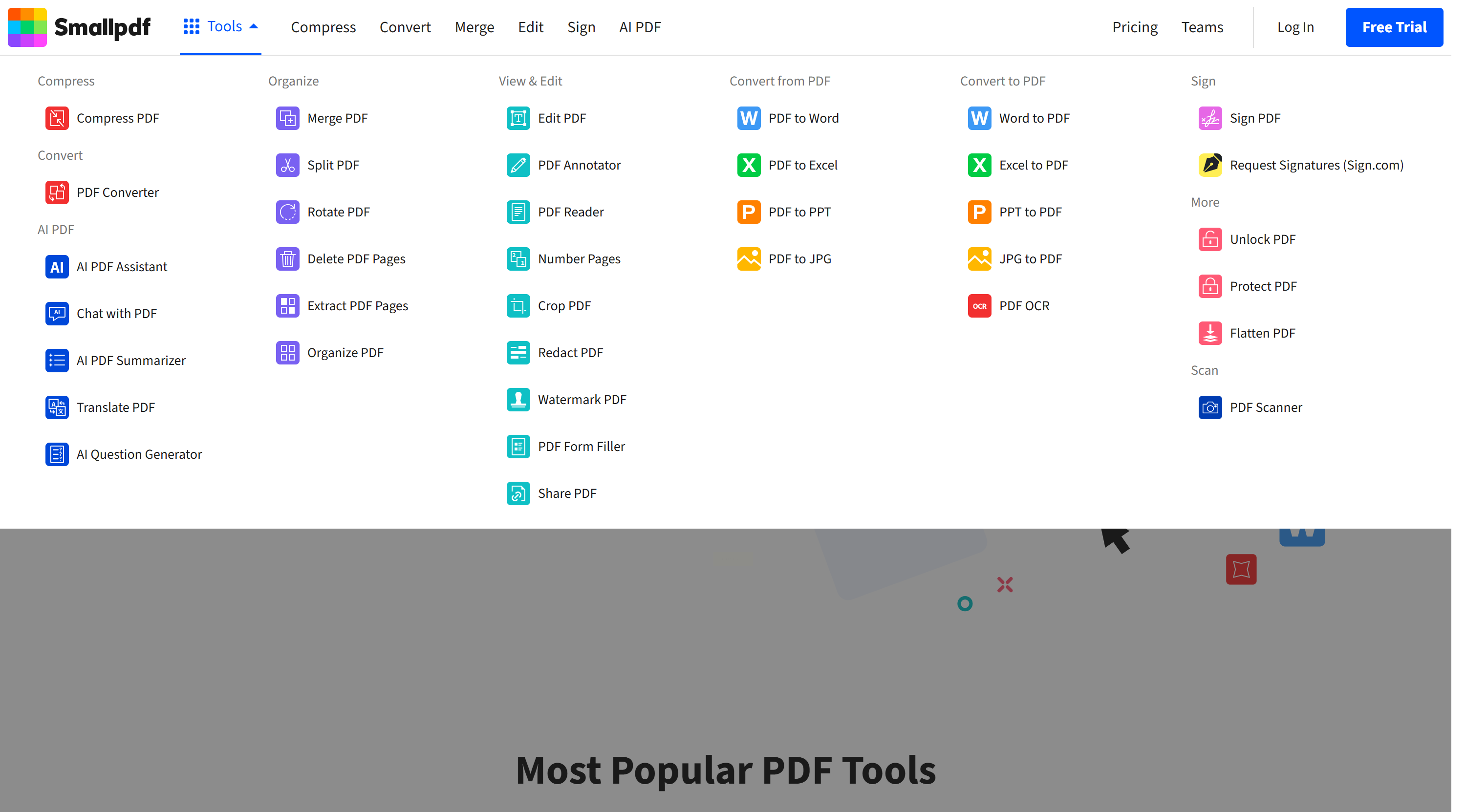Click the Compress PDF red icon
The image size is (1466, 812).
coord(57,118)
